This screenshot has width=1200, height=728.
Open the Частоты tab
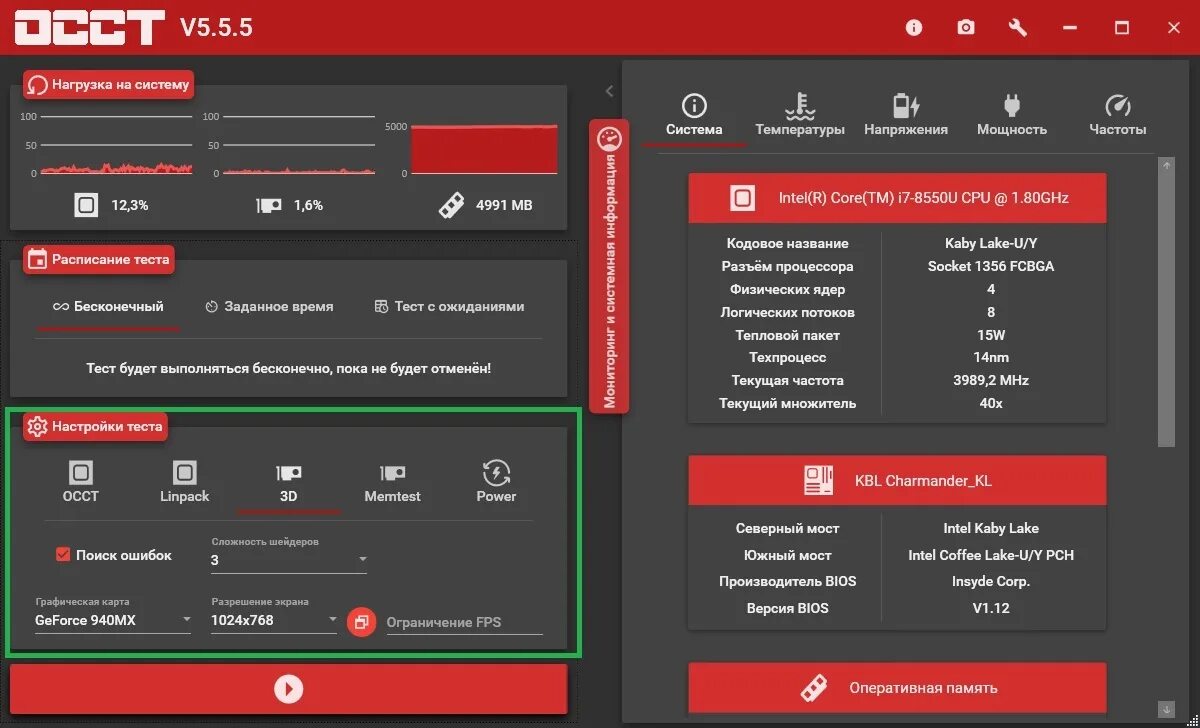click(1118, 116)
